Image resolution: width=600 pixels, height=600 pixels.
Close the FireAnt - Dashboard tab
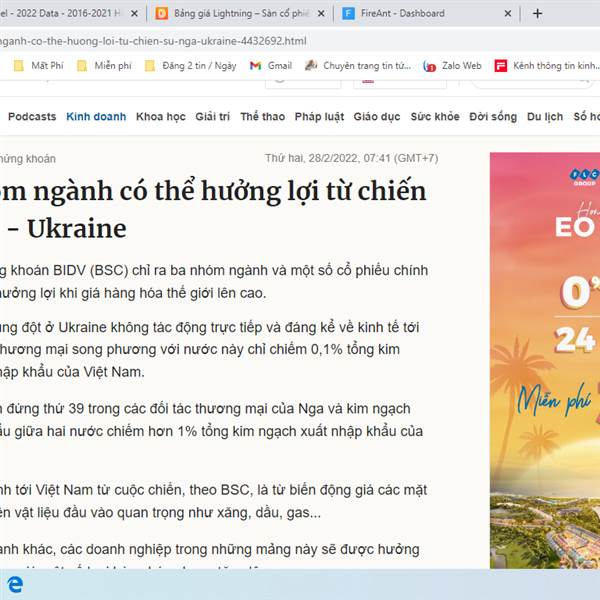tap(508, 13)
